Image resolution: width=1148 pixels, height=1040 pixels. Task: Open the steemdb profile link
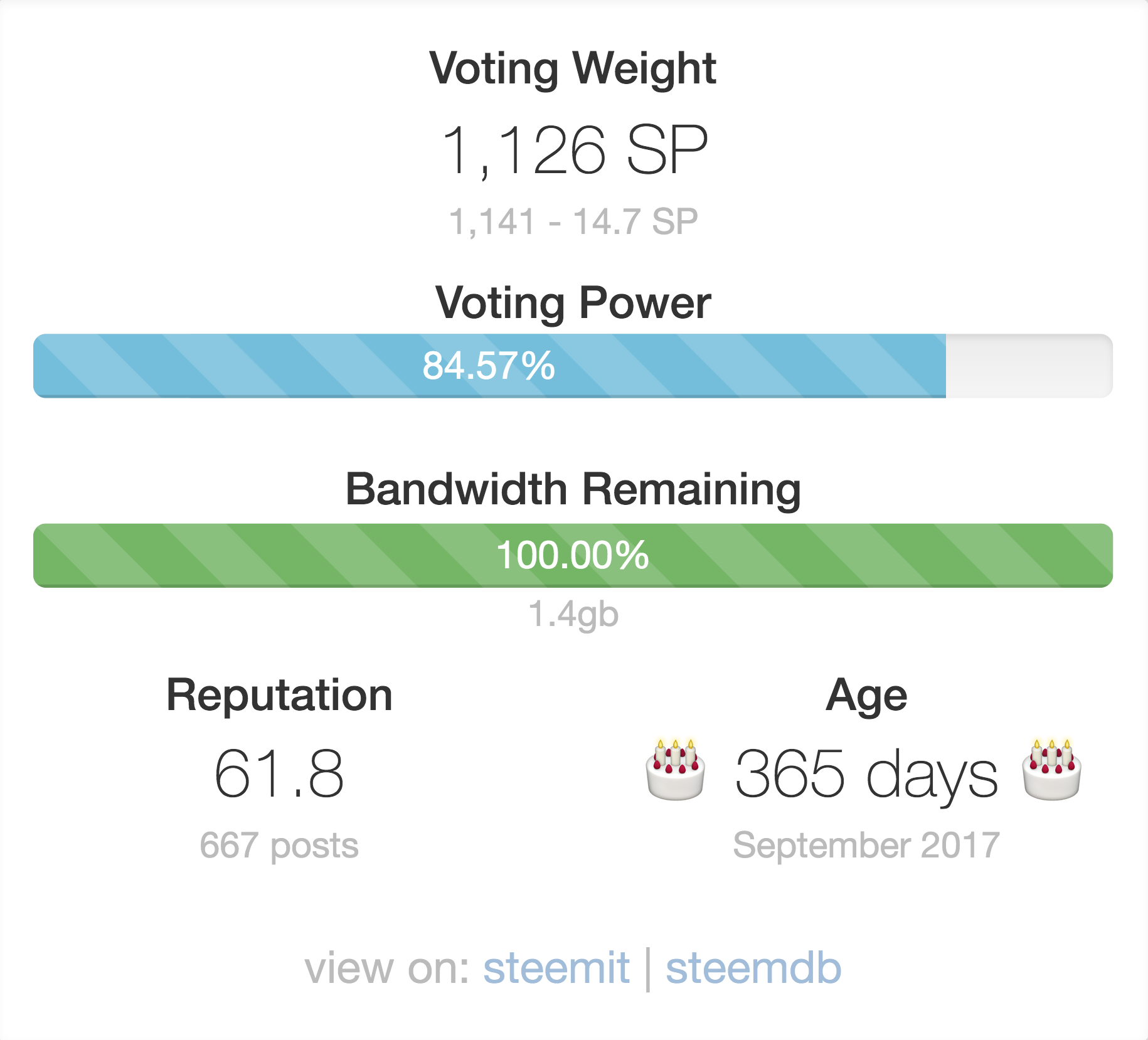pyautogui.click(x=753, y=968)
